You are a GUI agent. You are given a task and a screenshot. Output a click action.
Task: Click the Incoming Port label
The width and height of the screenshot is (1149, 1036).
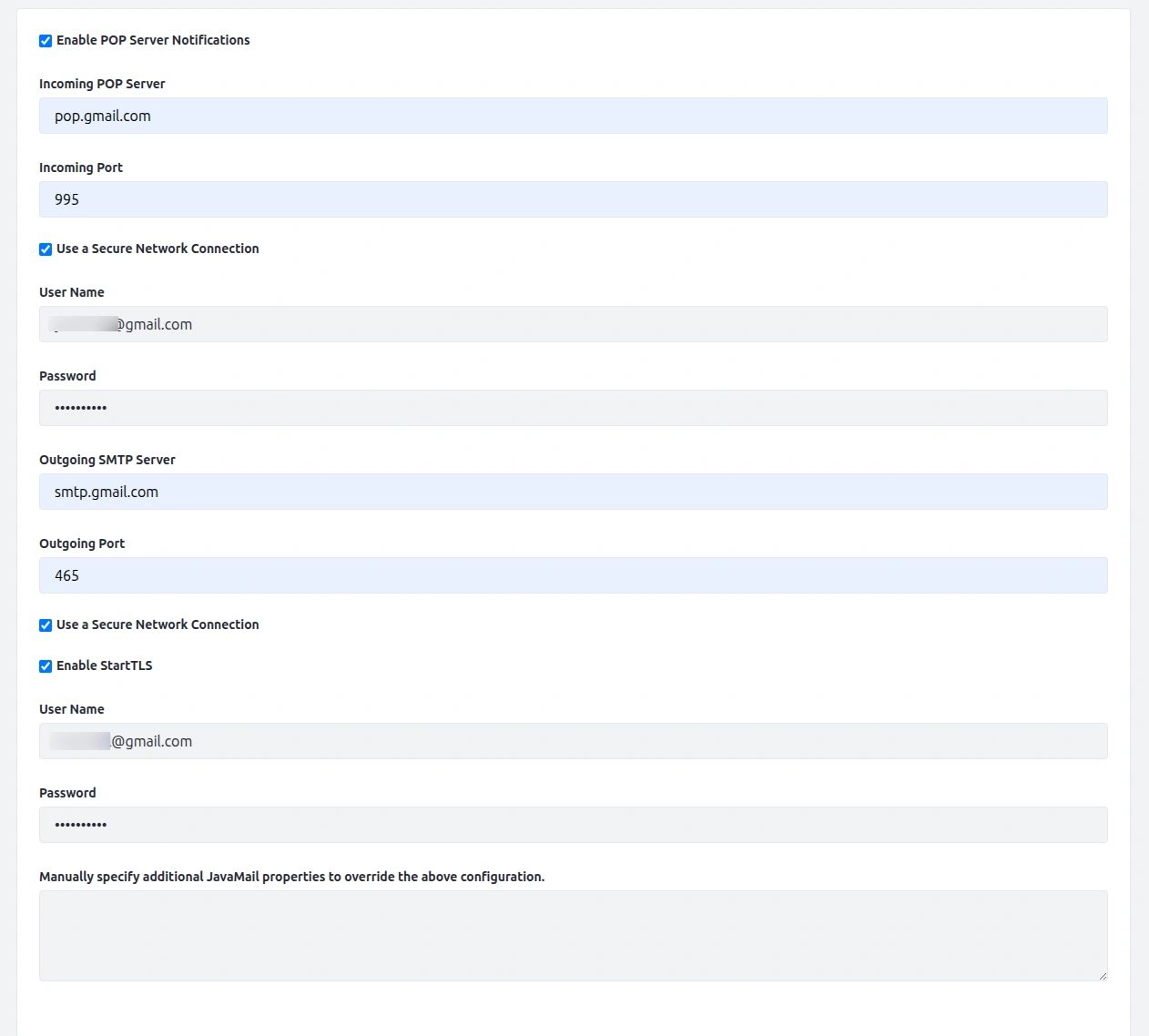[x=81, y=168]
